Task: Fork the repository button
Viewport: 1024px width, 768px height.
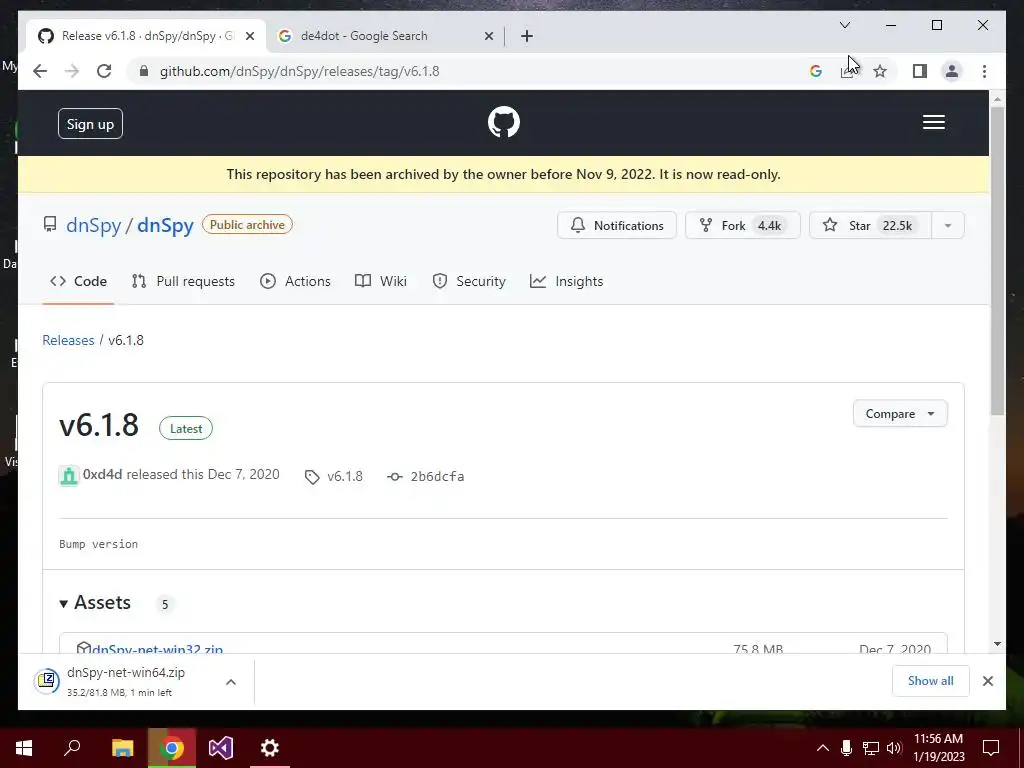Action: (742, 225)
